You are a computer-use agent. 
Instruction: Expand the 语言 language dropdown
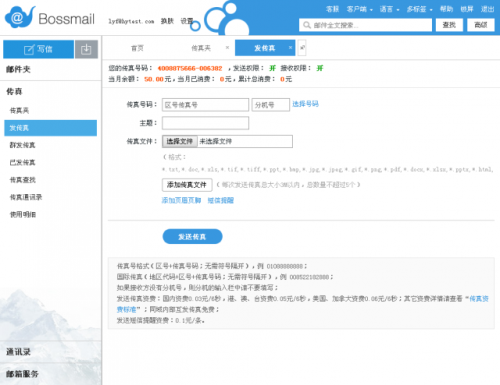[389, 9]
